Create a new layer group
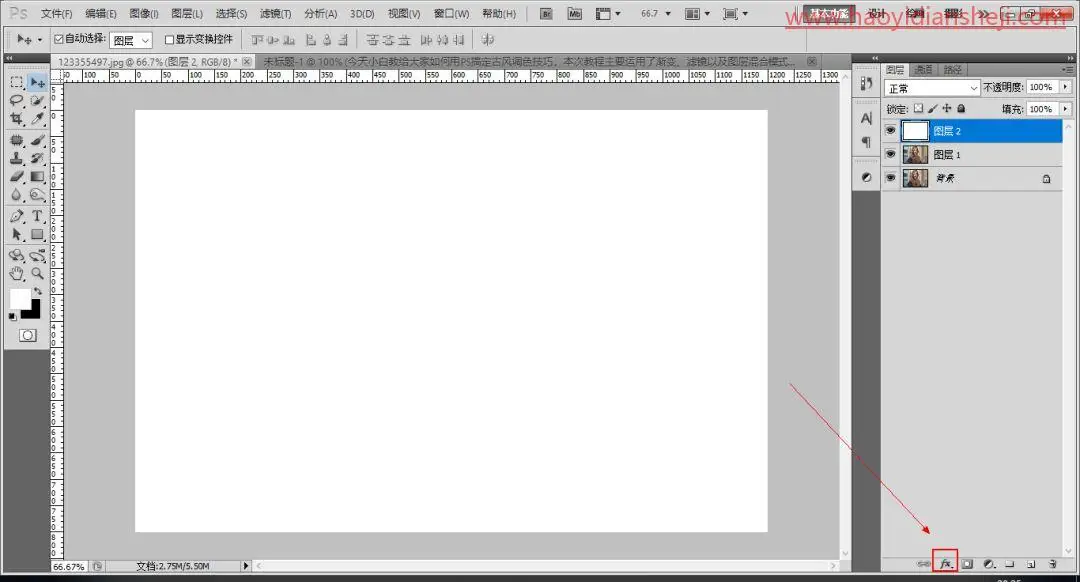Image resolution: width=1080 pixels, height=582 pixels. 1010,563
